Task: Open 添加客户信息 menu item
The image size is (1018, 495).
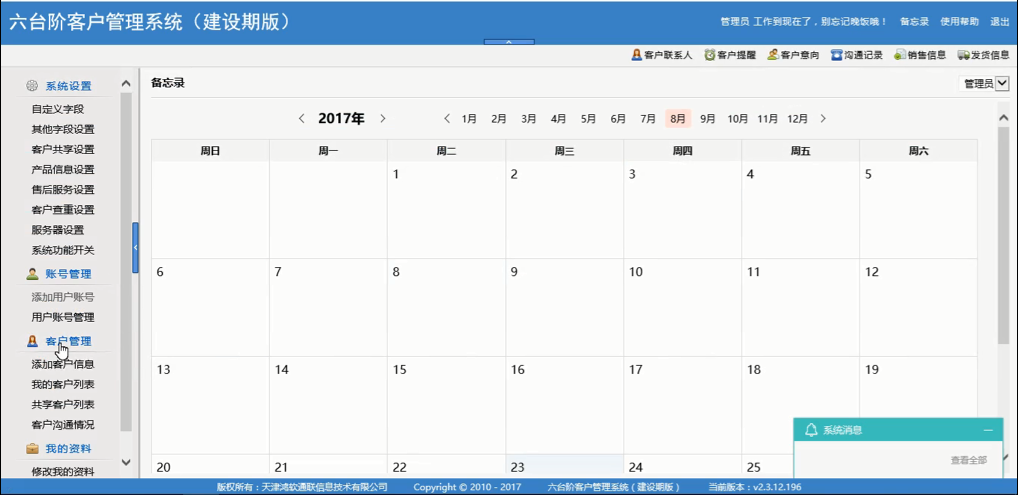Action: (x=63, y=364)
